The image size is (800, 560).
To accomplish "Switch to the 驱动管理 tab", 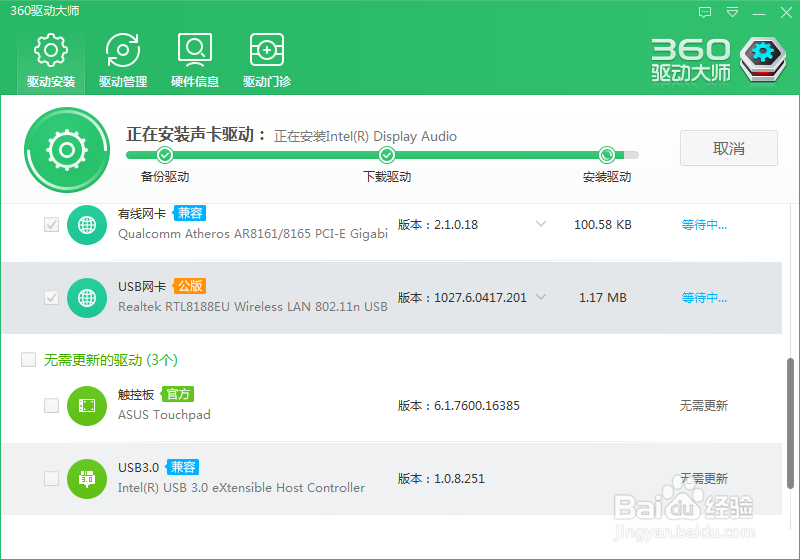I will click(123, 61).
